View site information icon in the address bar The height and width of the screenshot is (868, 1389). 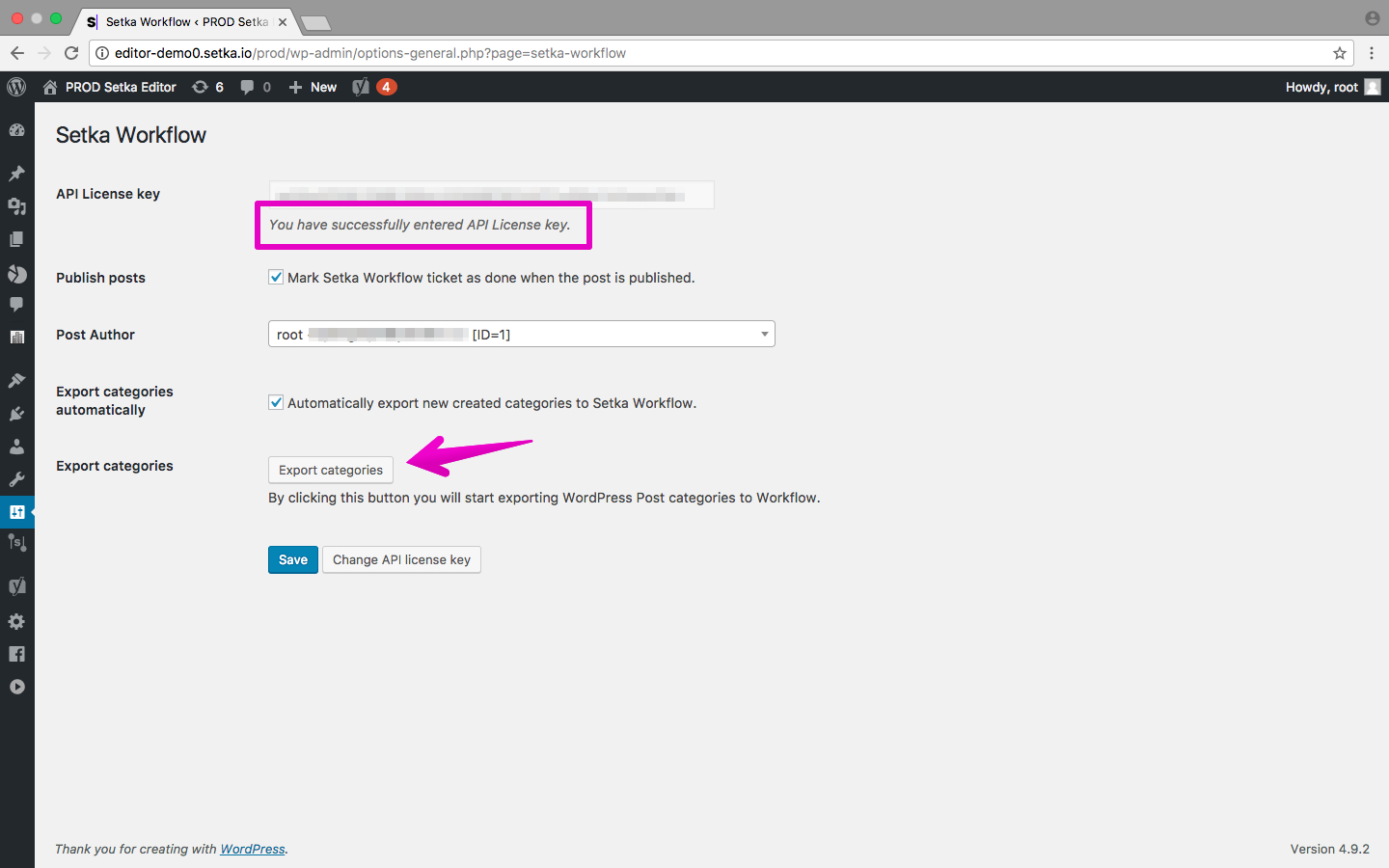(x=102, y=53)
